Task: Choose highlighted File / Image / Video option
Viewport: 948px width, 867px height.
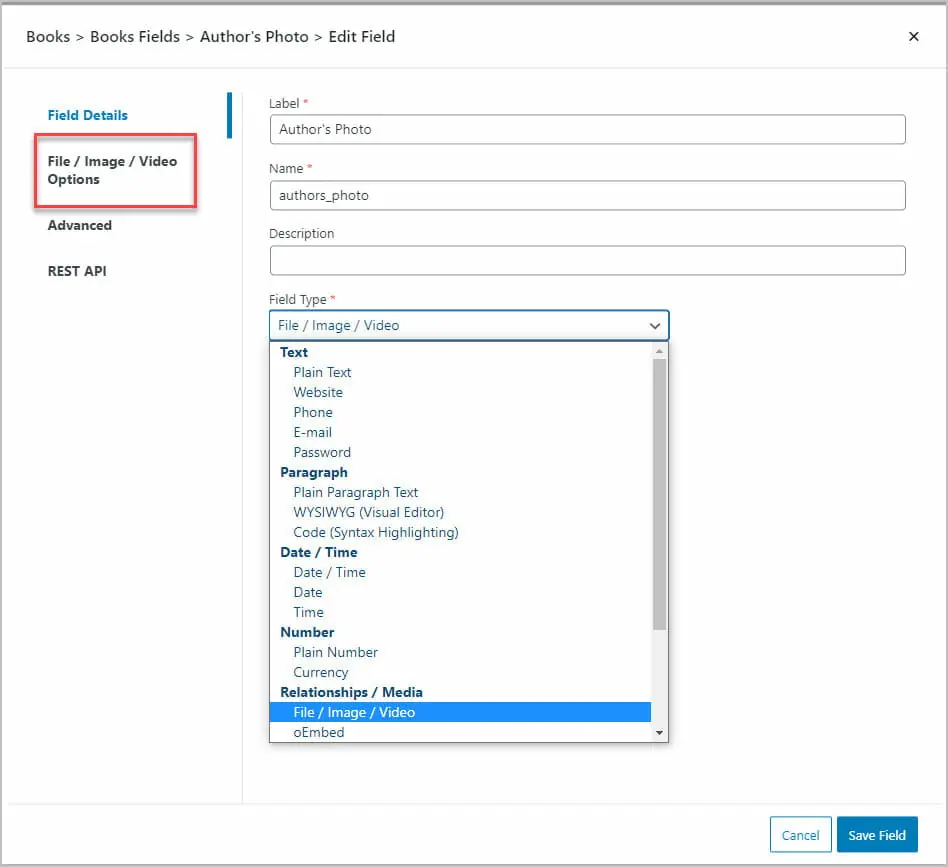Action: coord(460,712)
